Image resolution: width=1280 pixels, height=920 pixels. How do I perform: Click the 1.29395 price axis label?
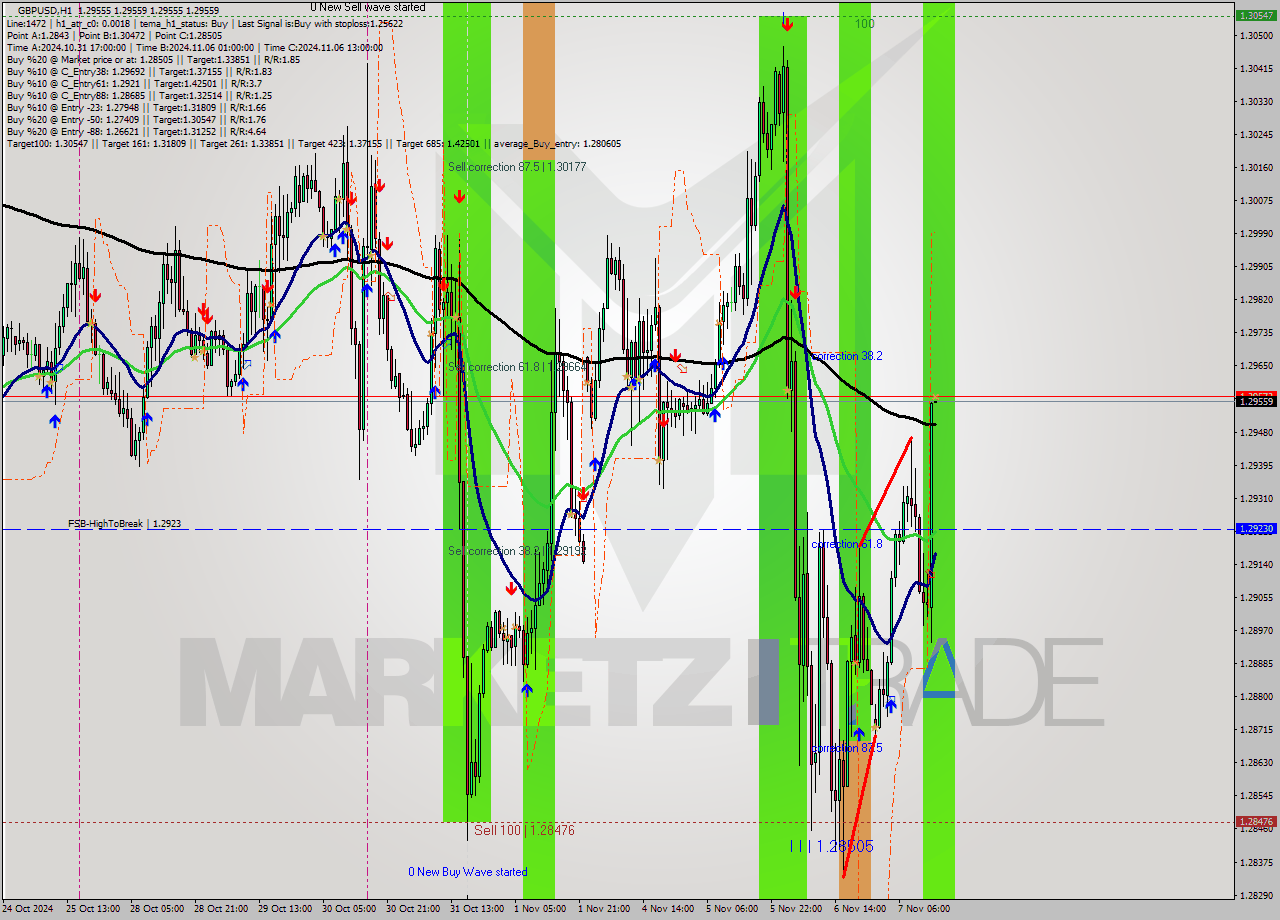[x=1255, y=465]
